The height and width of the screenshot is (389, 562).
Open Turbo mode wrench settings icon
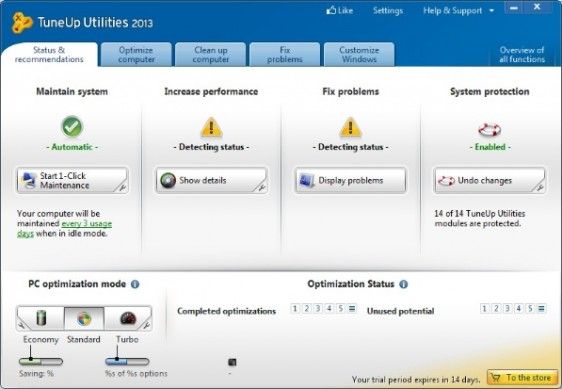tap(146, 325)
